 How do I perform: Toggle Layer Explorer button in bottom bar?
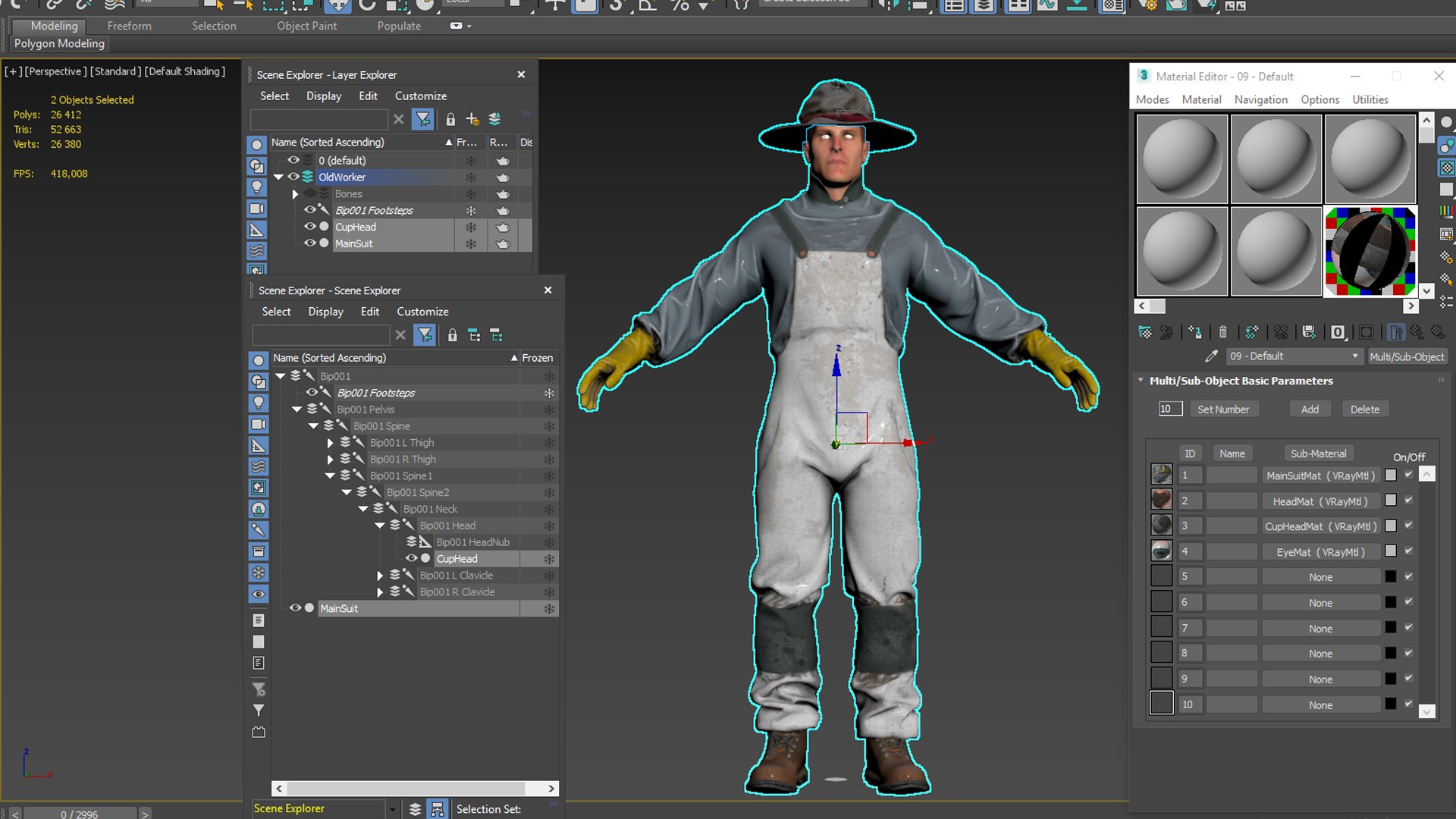pyautogui.click(x=415, y=809)
